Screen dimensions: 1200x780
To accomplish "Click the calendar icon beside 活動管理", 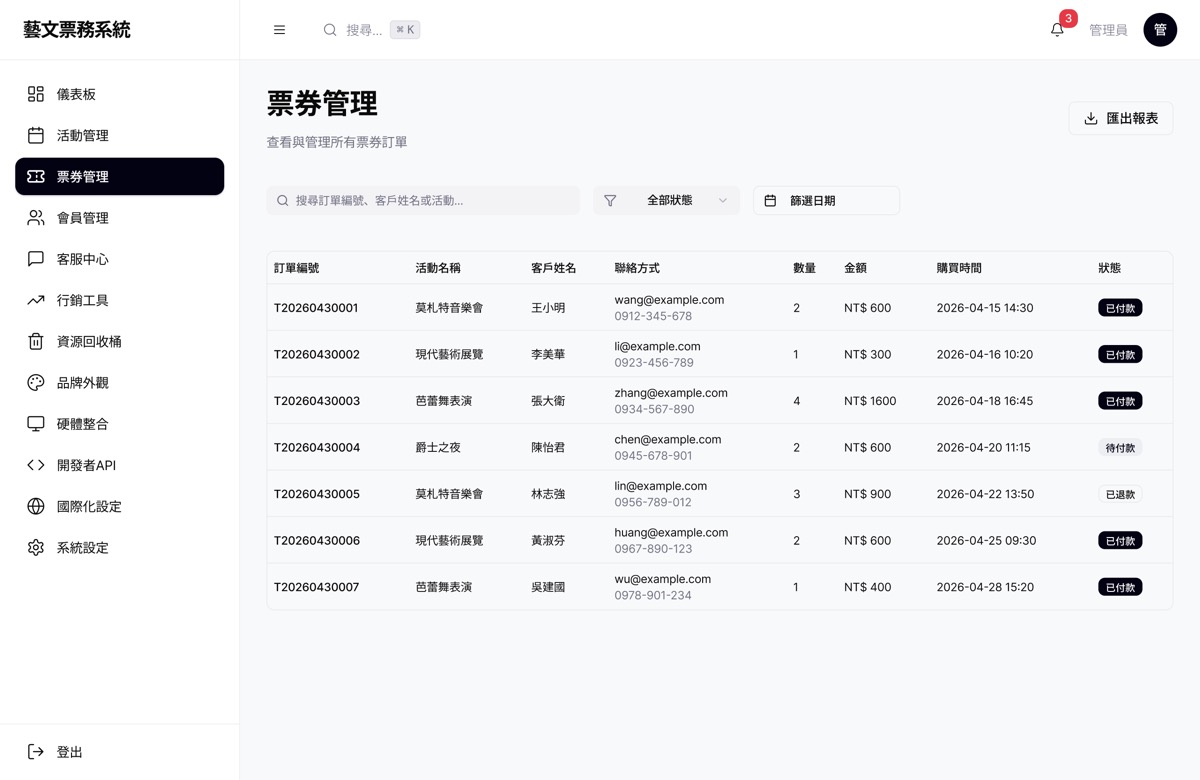I will coord(36,135).
